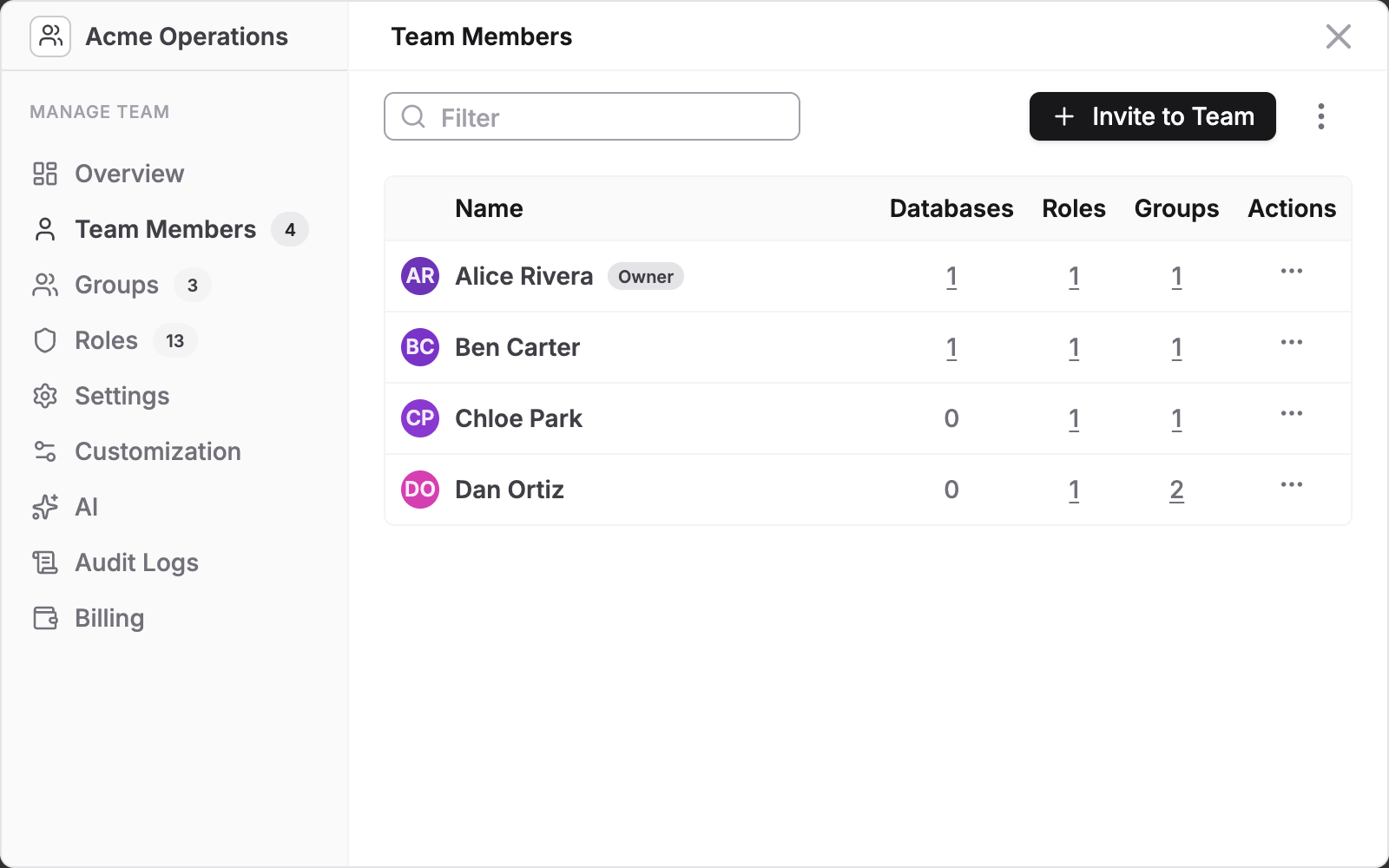Open Ben Carter's roles count link
Viewport: 1389px width, 868px height.
click(1074, 347)
